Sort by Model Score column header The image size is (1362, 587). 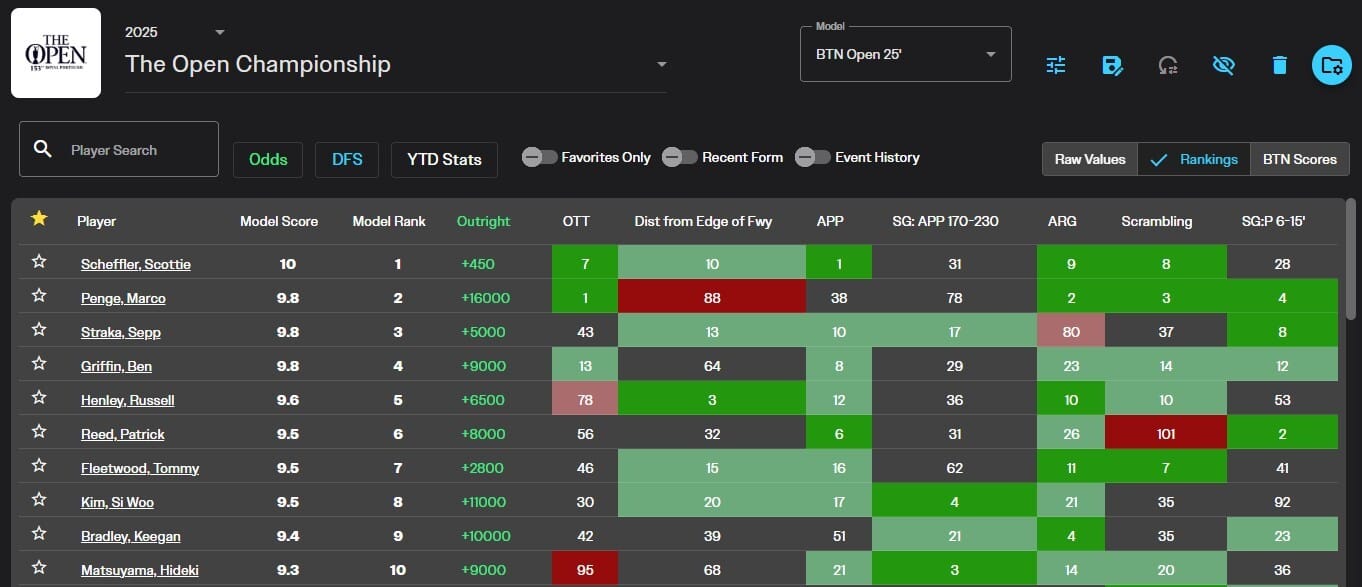[279, 221]
